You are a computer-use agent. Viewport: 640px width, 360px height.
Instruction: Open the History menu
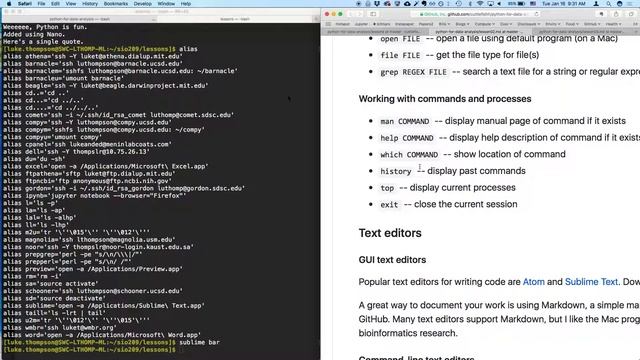90,4
